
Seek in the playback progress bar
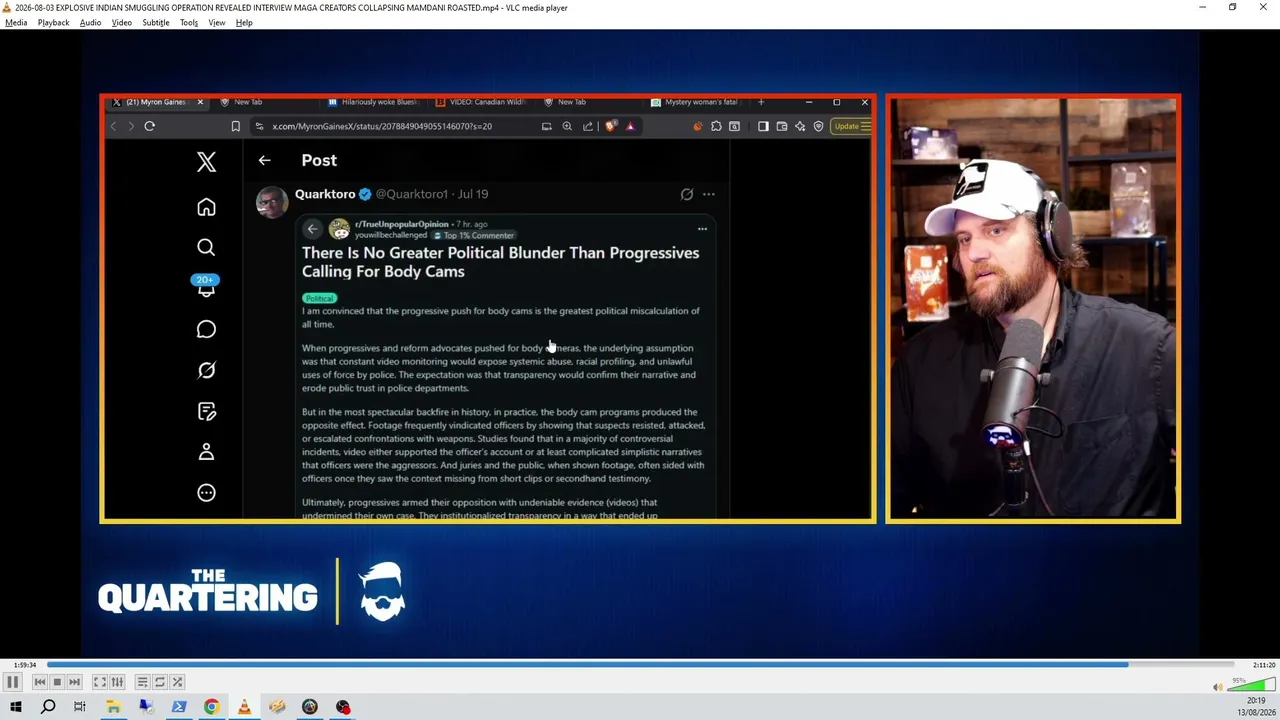click(x=640, y=665)
